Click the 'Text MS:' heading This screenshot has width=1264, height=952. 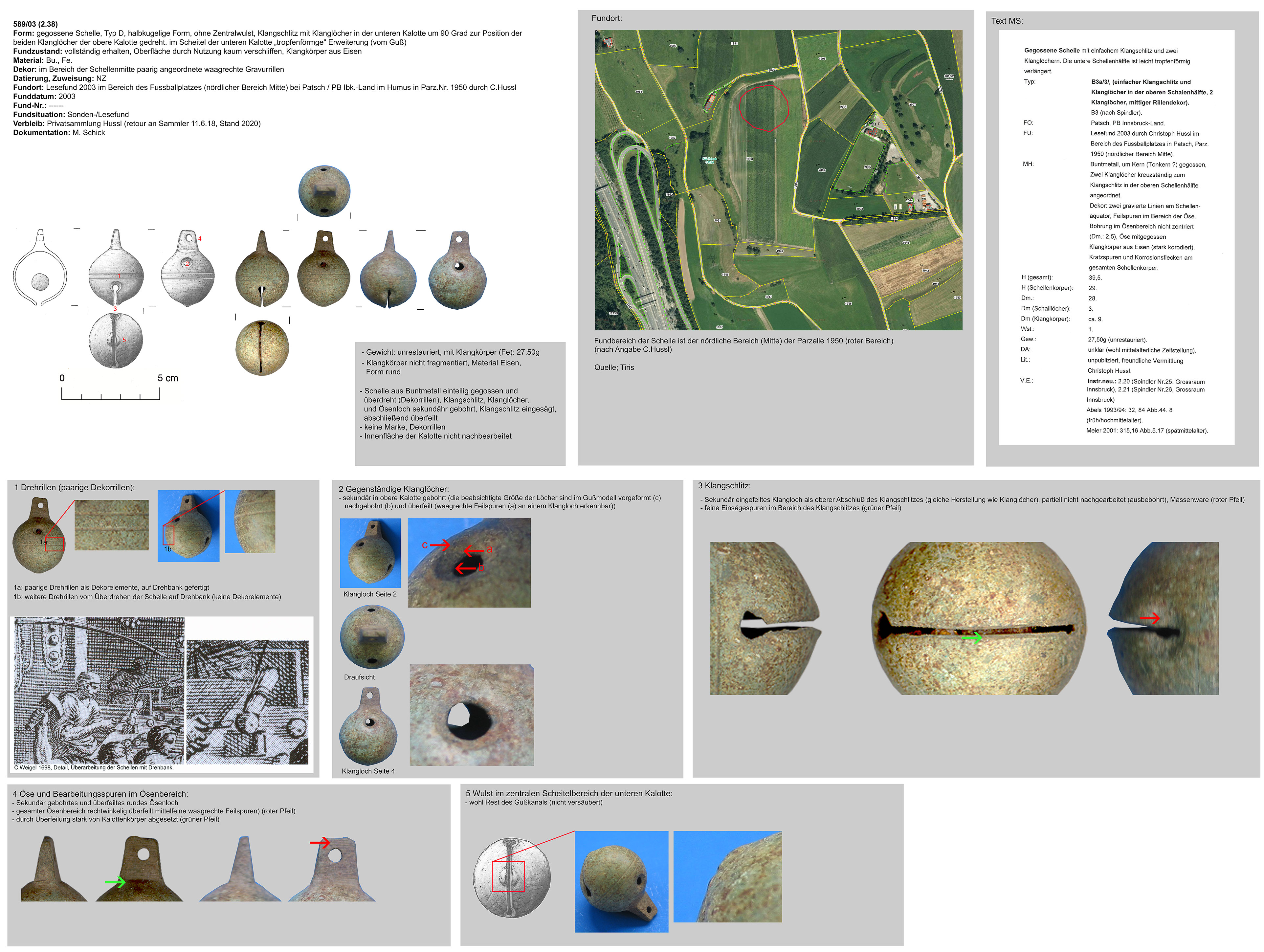1007,21
